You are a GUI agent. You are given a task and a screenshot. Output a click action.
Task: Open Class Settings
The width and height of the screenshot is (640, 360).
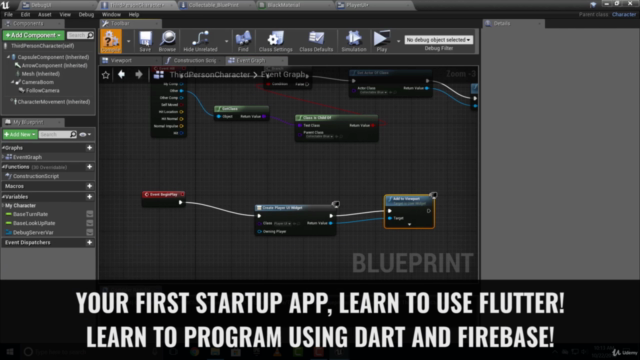[276, 41]
